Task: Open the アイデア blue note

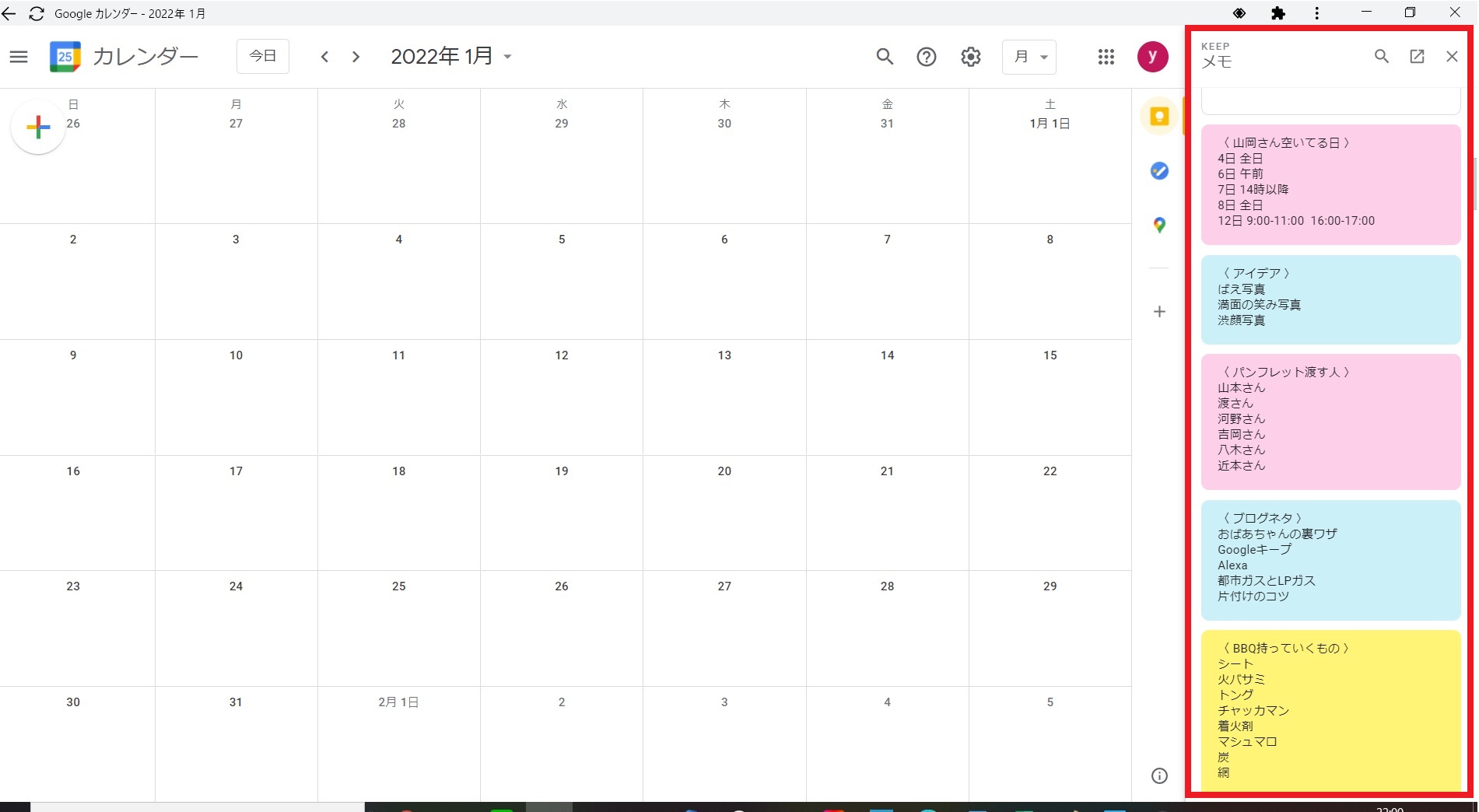Action: 1330,299
